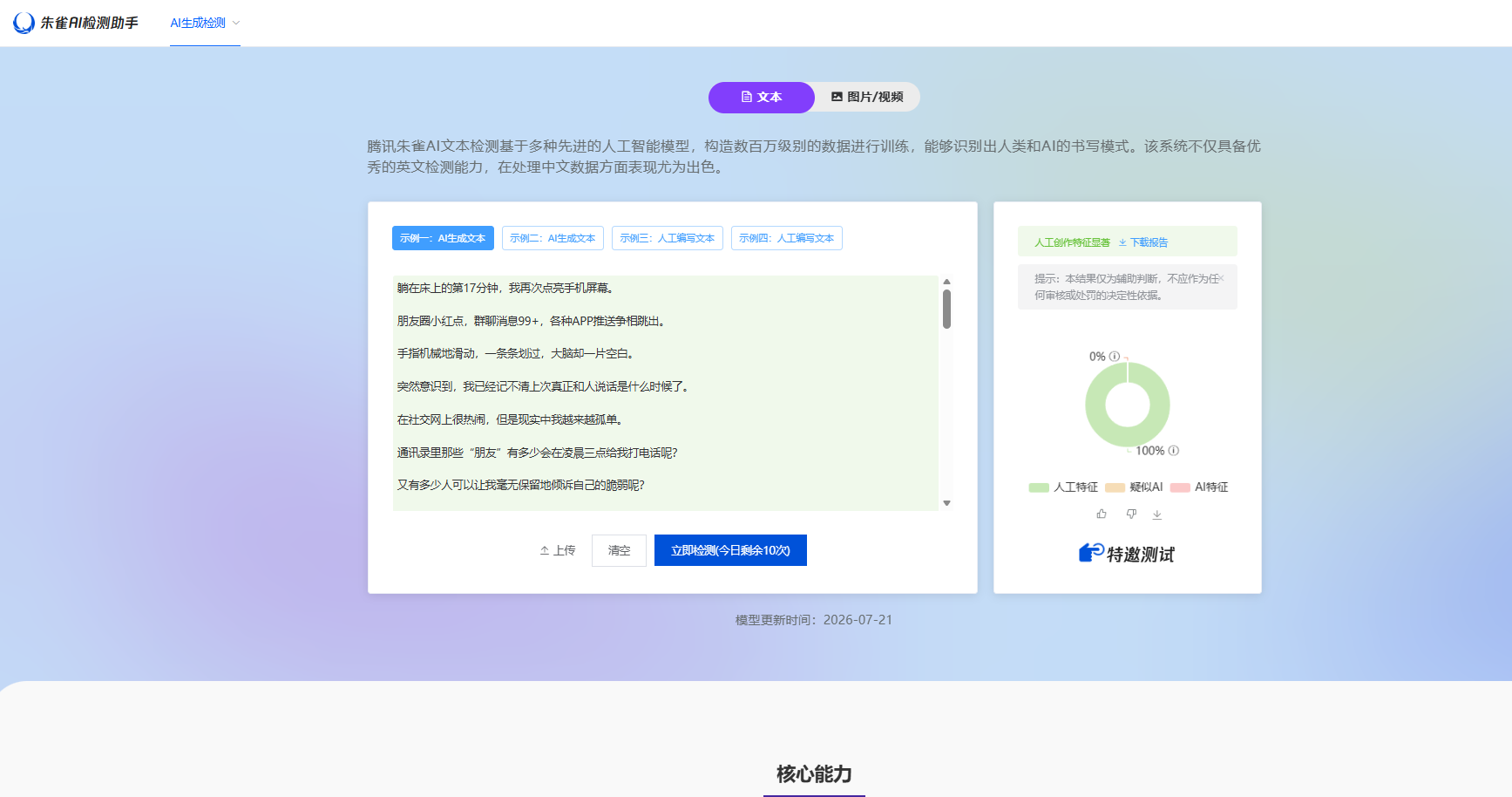Click the scroll-down arrow of the text box
1512x797 pixels.
pos(946,503)
